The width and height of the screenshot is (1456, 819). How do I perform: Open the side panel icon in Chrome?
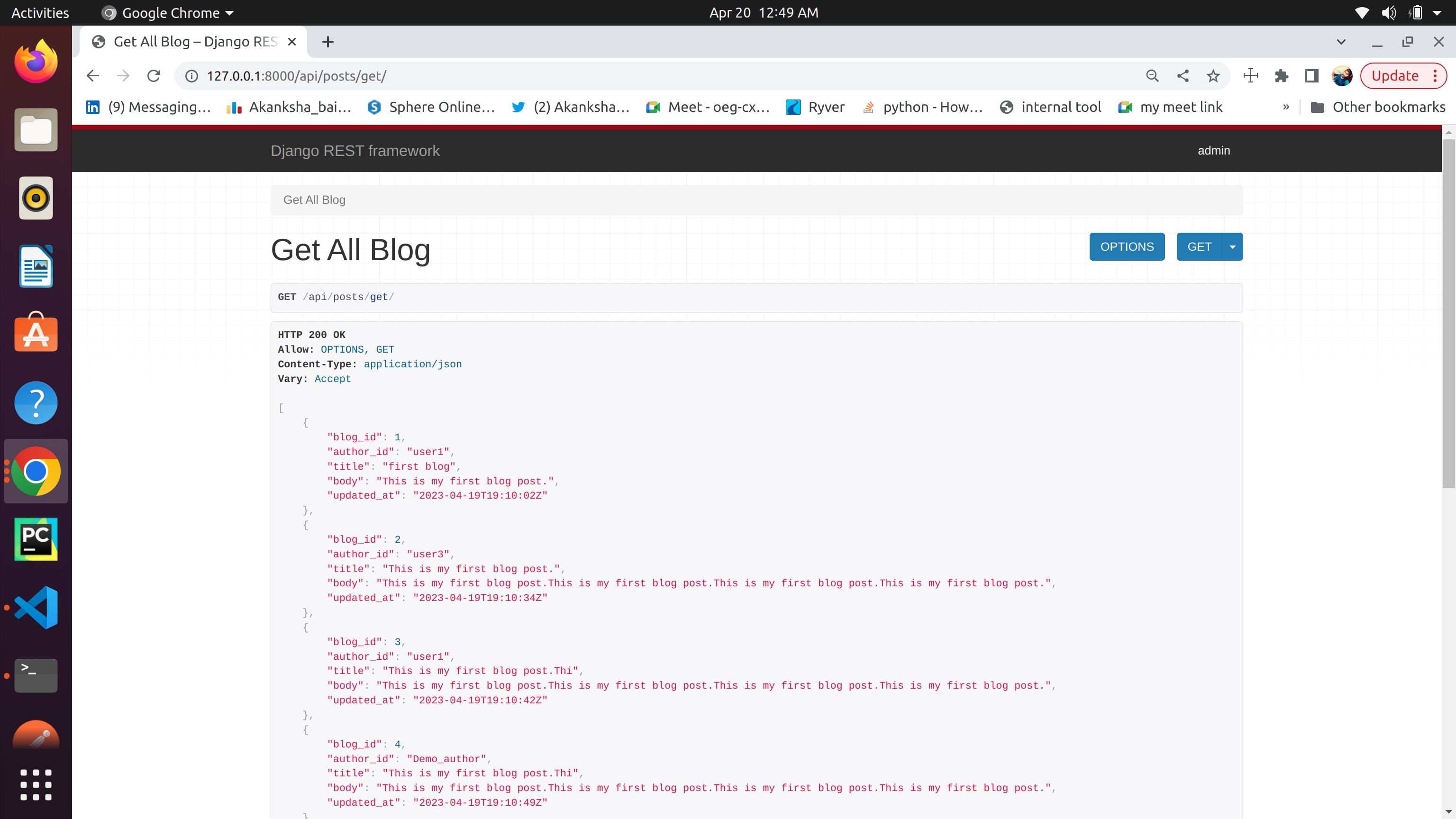(1311, 75)
